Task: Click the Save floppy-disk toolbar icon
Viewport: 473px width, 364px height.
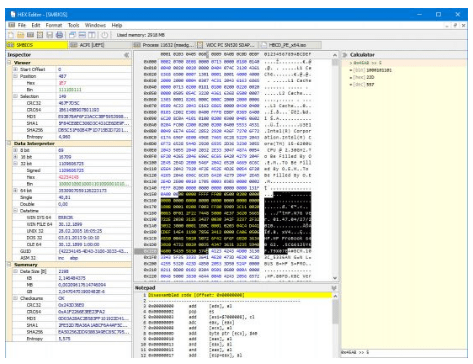Action: coord(50,35)
